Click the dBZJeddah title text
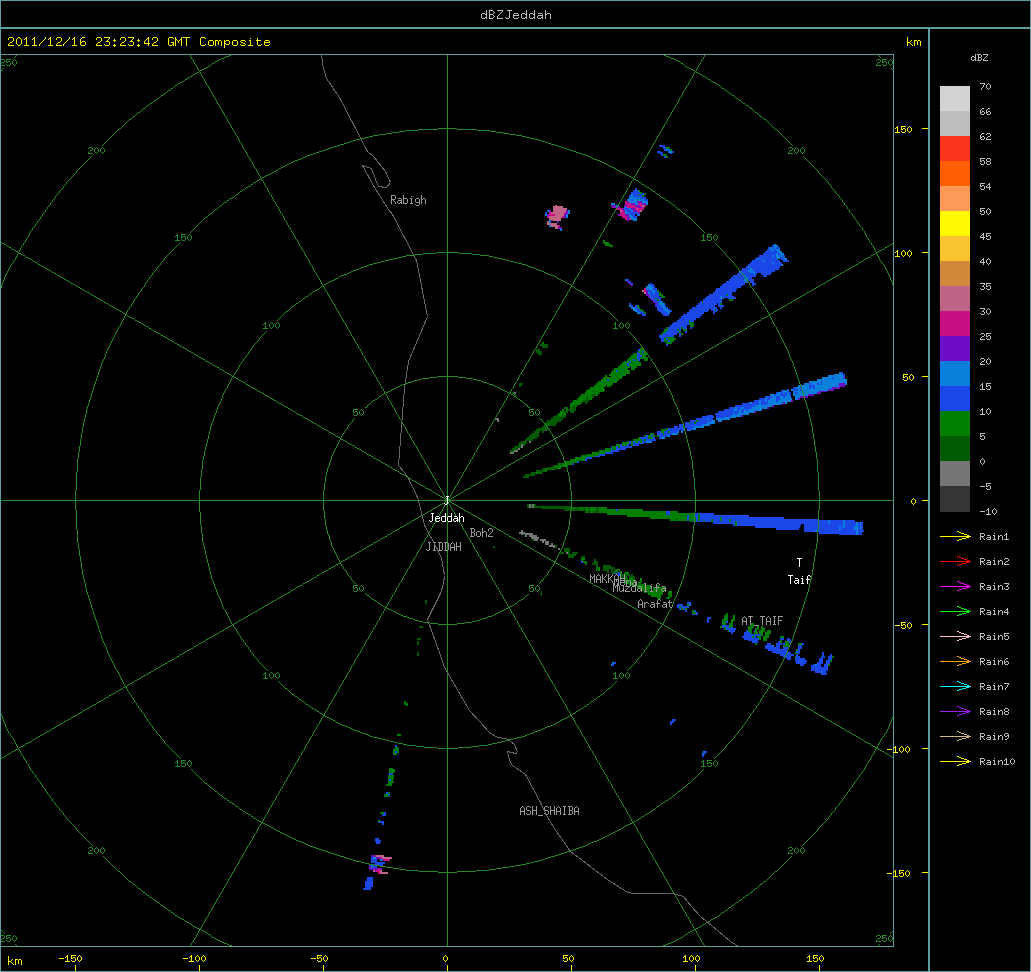1031x972 pixels. [516, 14]
